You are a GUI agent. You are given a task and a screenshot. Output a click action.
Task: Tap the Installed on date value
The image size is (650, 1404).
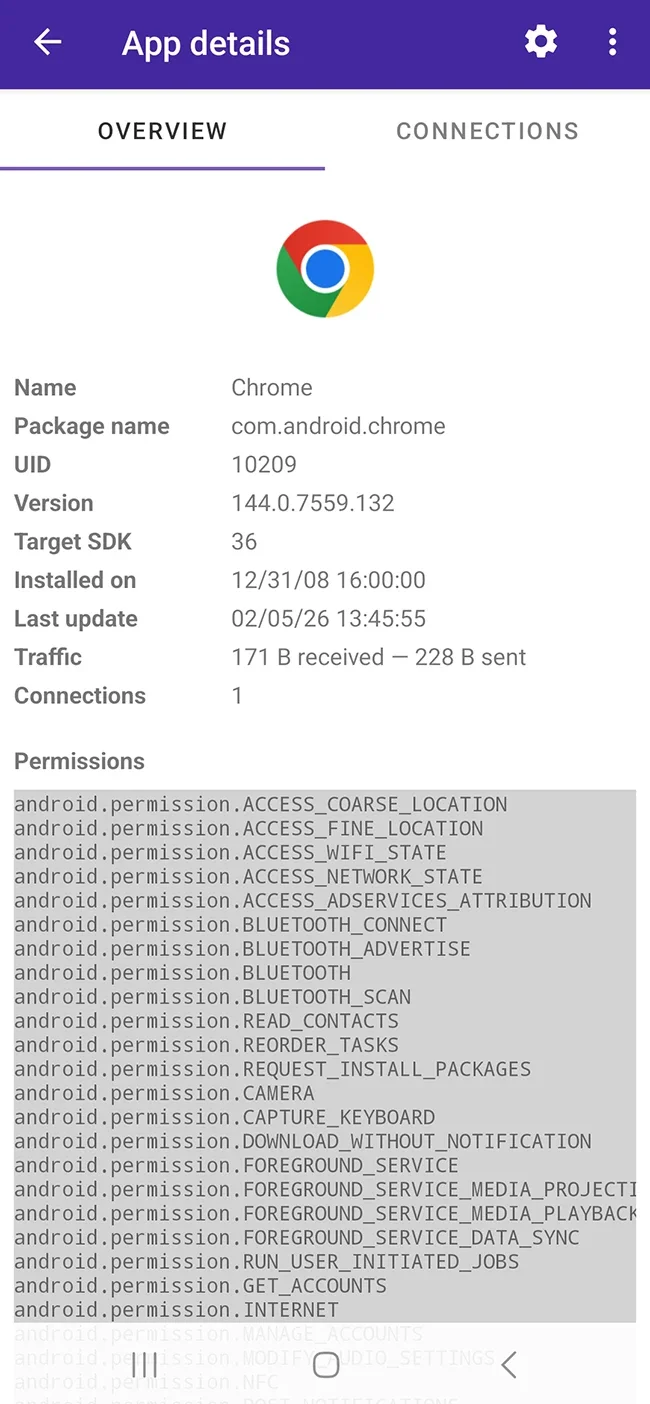coord(328,580)
